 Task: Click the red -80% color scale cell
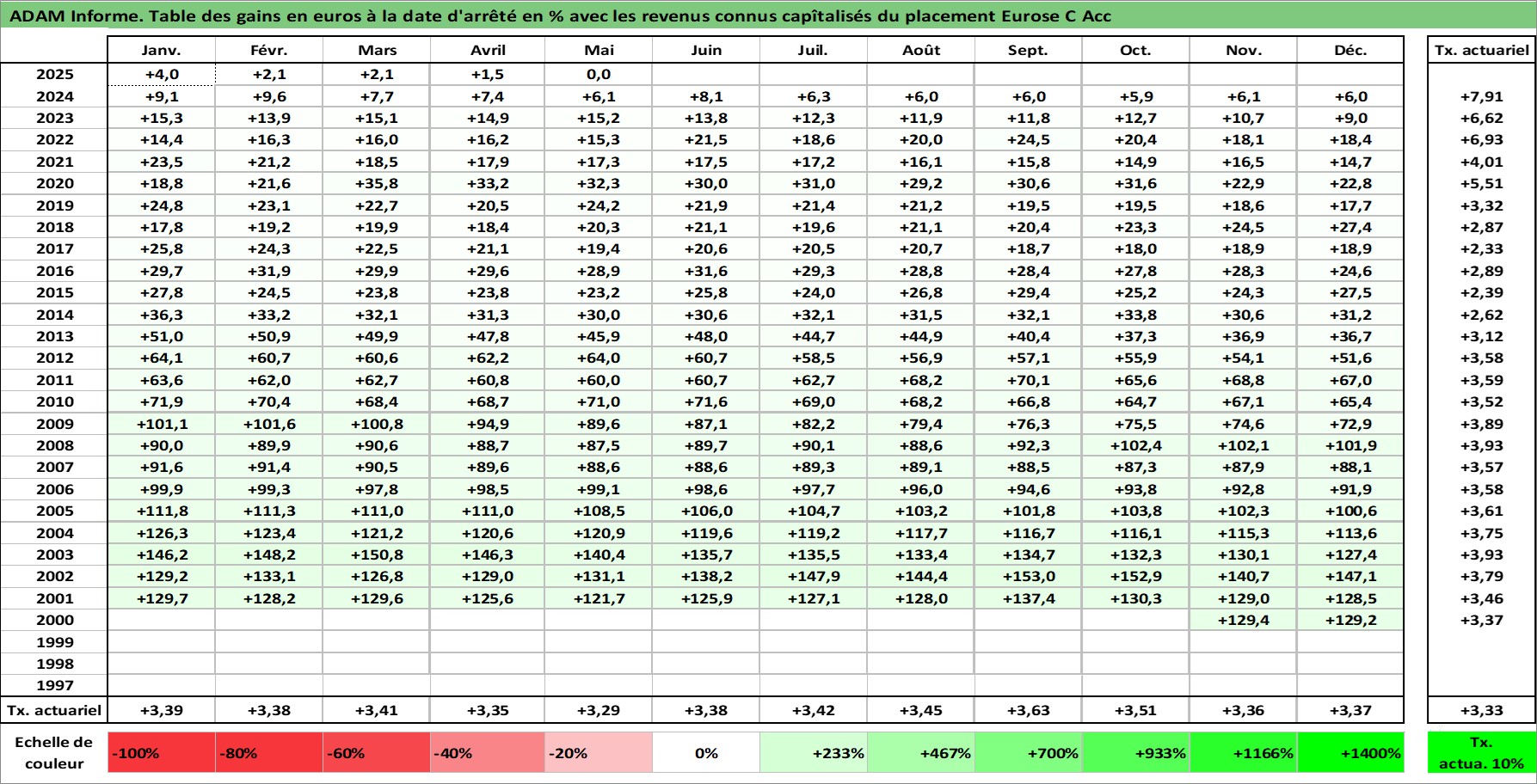(269, 753)
